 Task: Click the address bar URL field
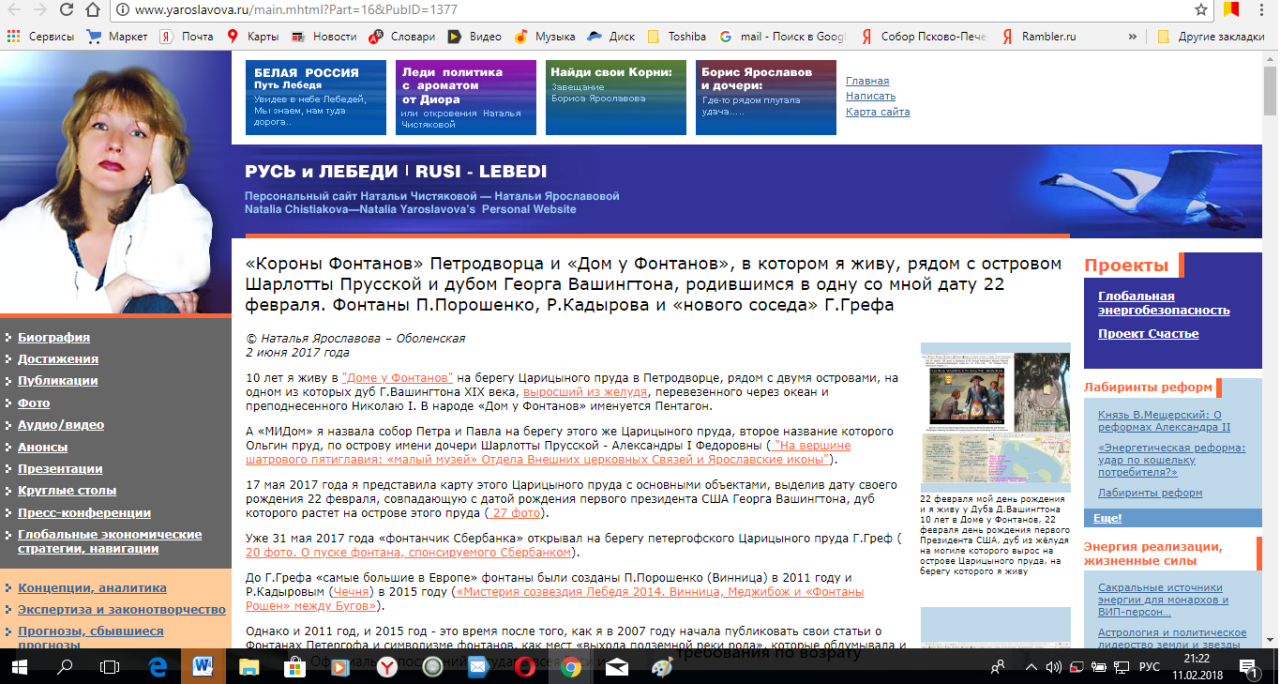coord(650,10)
